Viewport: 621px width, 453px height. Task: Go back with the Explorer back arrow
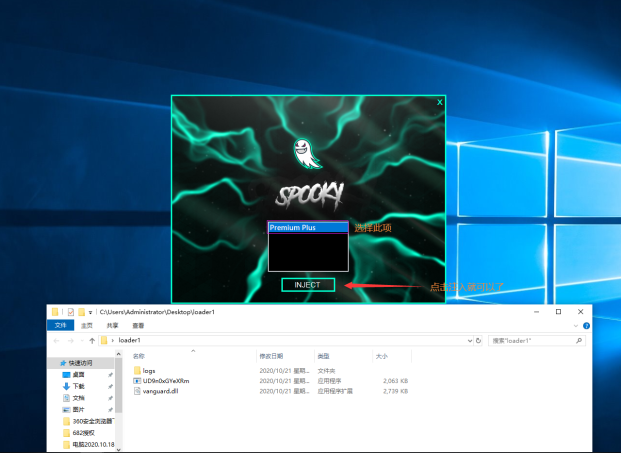[x=56, y=341]
